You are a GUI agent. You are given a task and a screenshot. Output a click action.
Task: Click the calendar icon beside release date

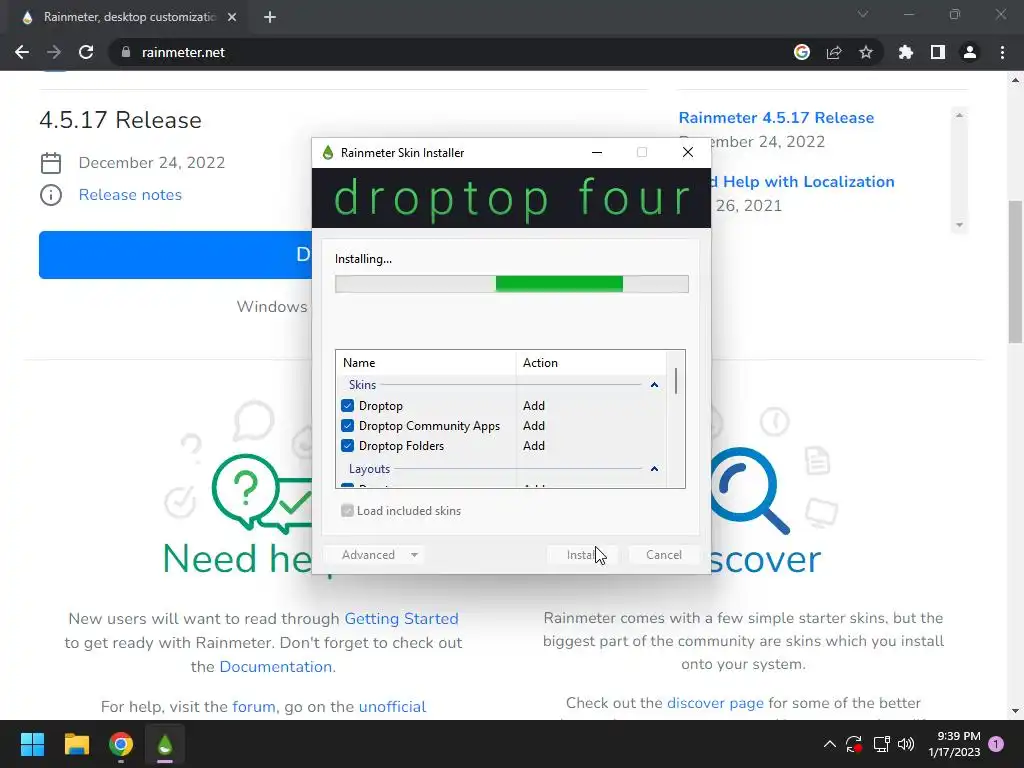tap(51, 163)
